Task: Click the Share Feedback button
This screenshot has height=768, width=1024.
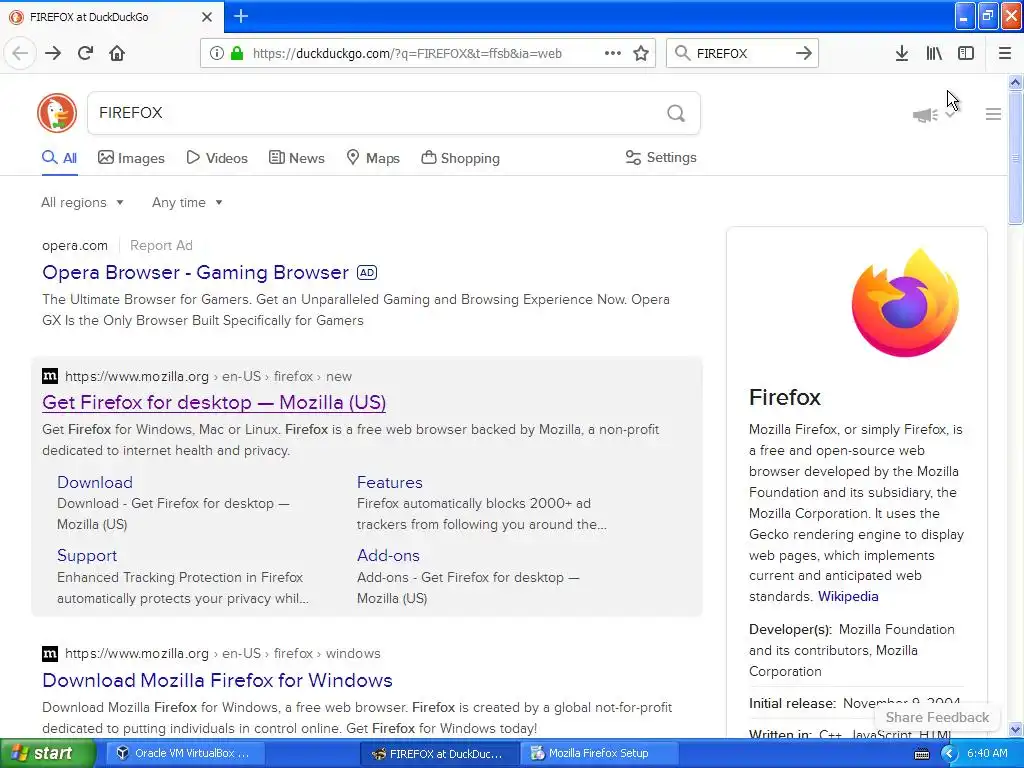Action: tap(937, 717)
